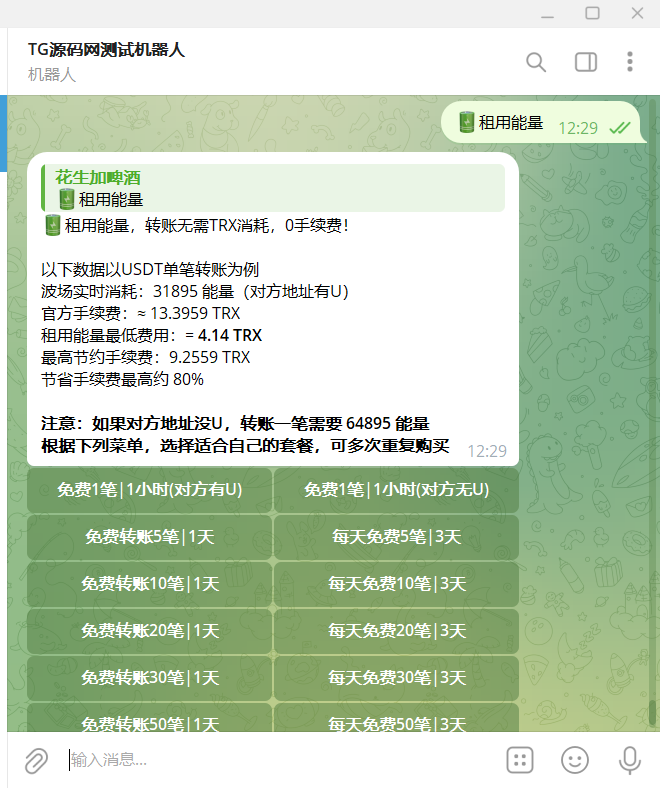This screenshot has width=660, height=788.
Task: Pick the 免费转账10笔|1天 option
Action: pos(149,584)
